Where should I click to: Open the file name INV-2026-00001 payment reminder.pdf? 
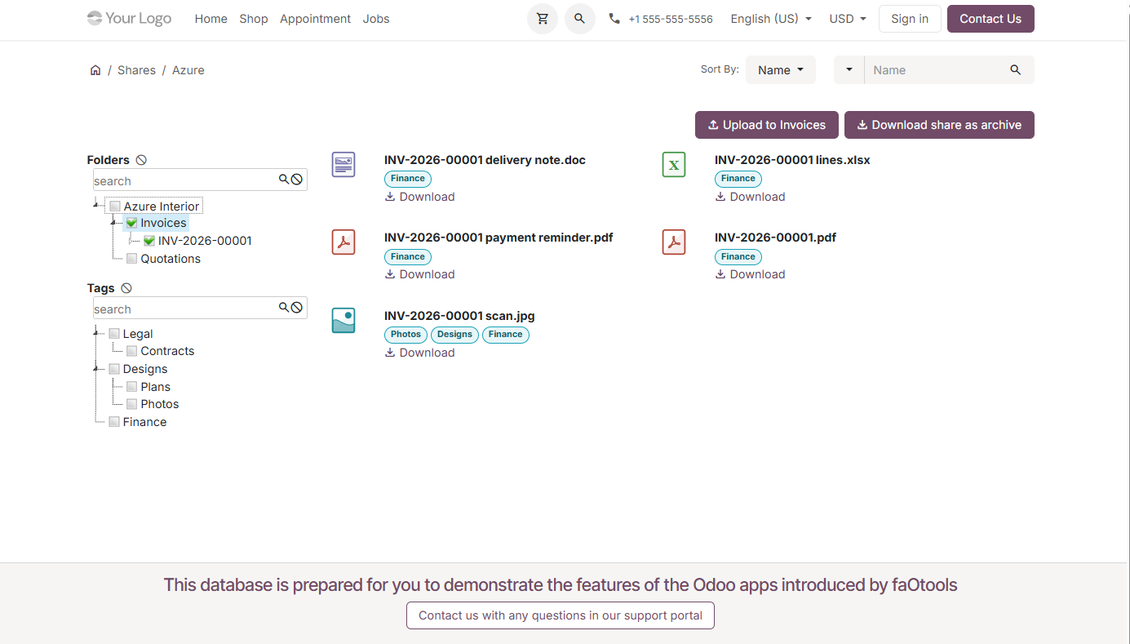(x=499, y=238)
